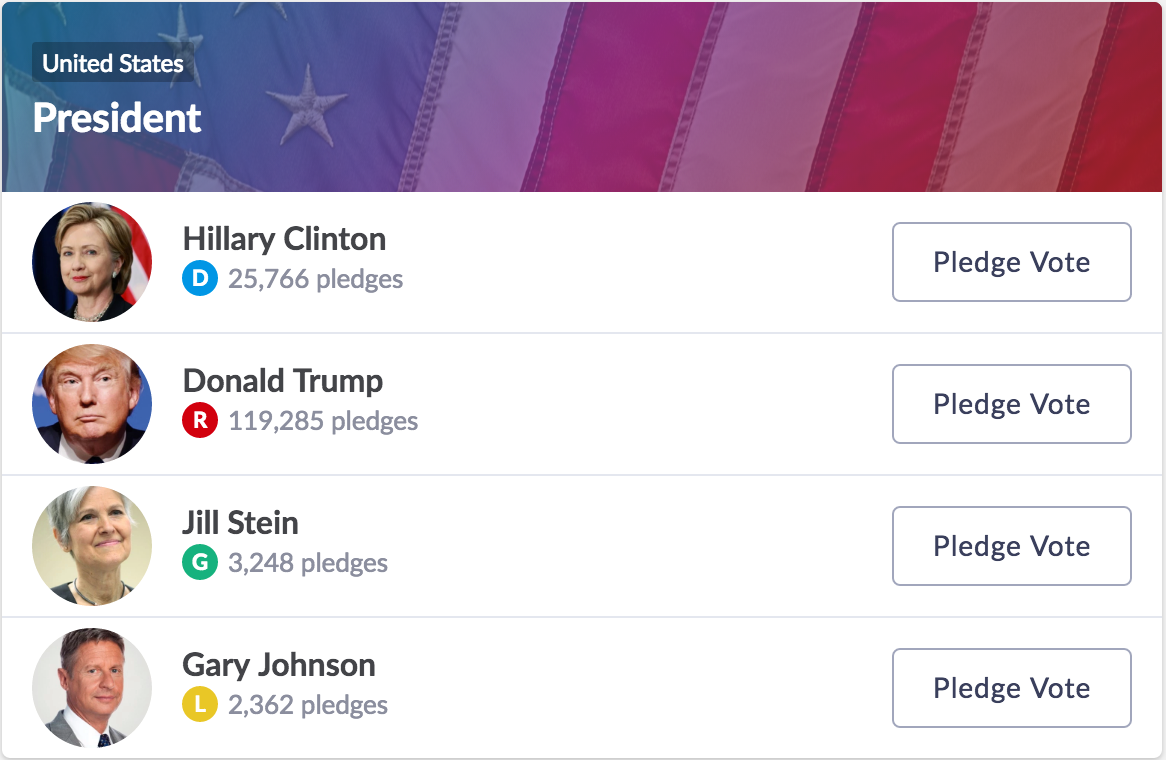The height and width of the screenshot is (760, 1166).
Task: Pledge vote for Donald Trump
Action: [x=1011, y=404]
